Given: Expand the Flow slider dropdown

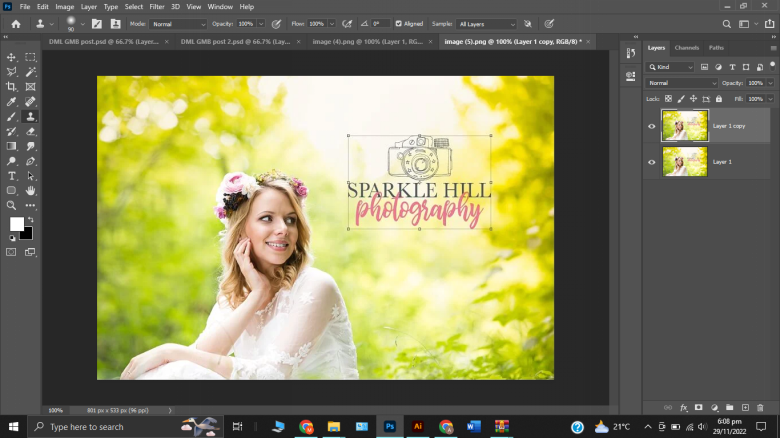Looking at the screenshot, I should point(332,24).
